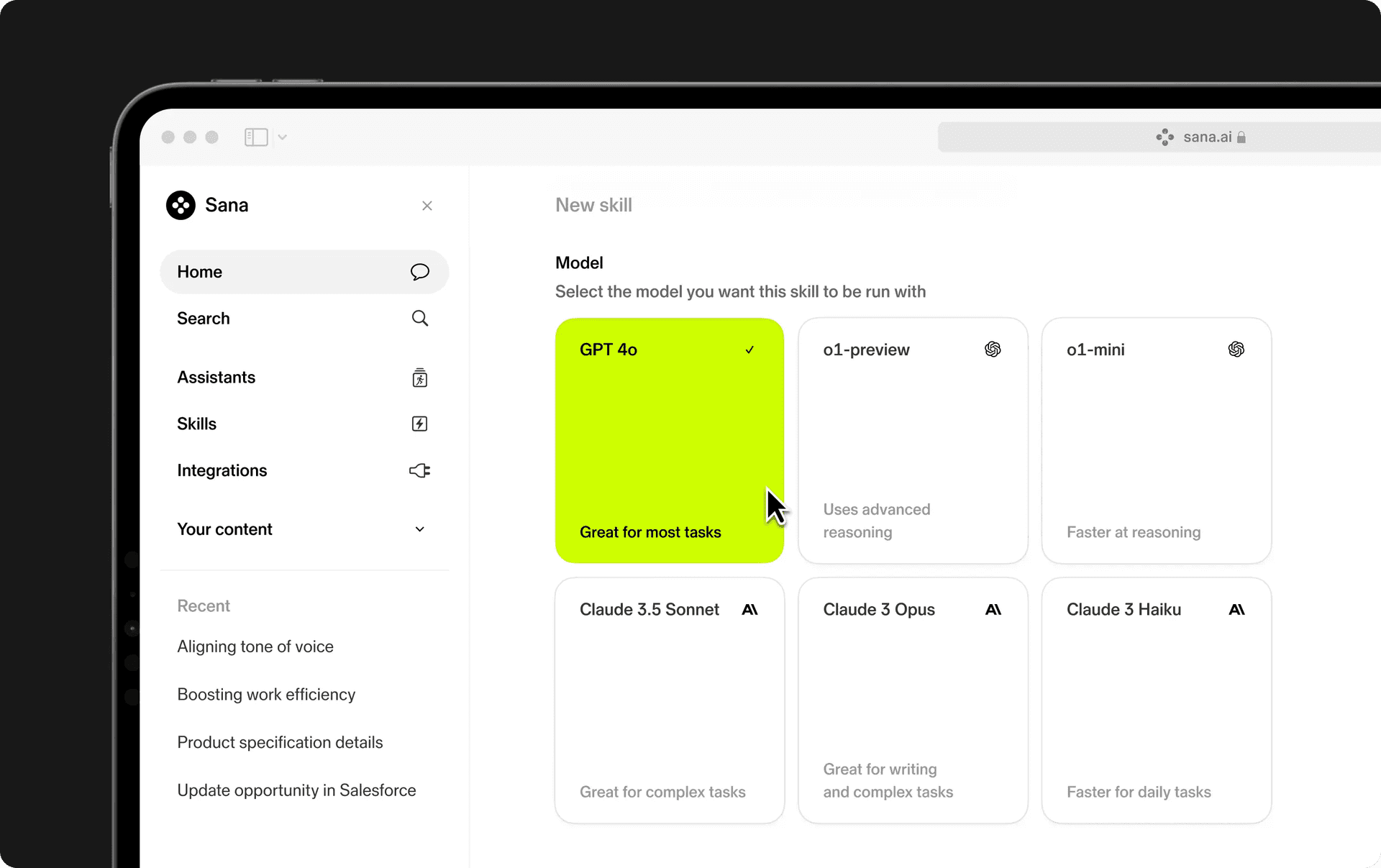Select the o1-preview model card

[x=913, y=441]
